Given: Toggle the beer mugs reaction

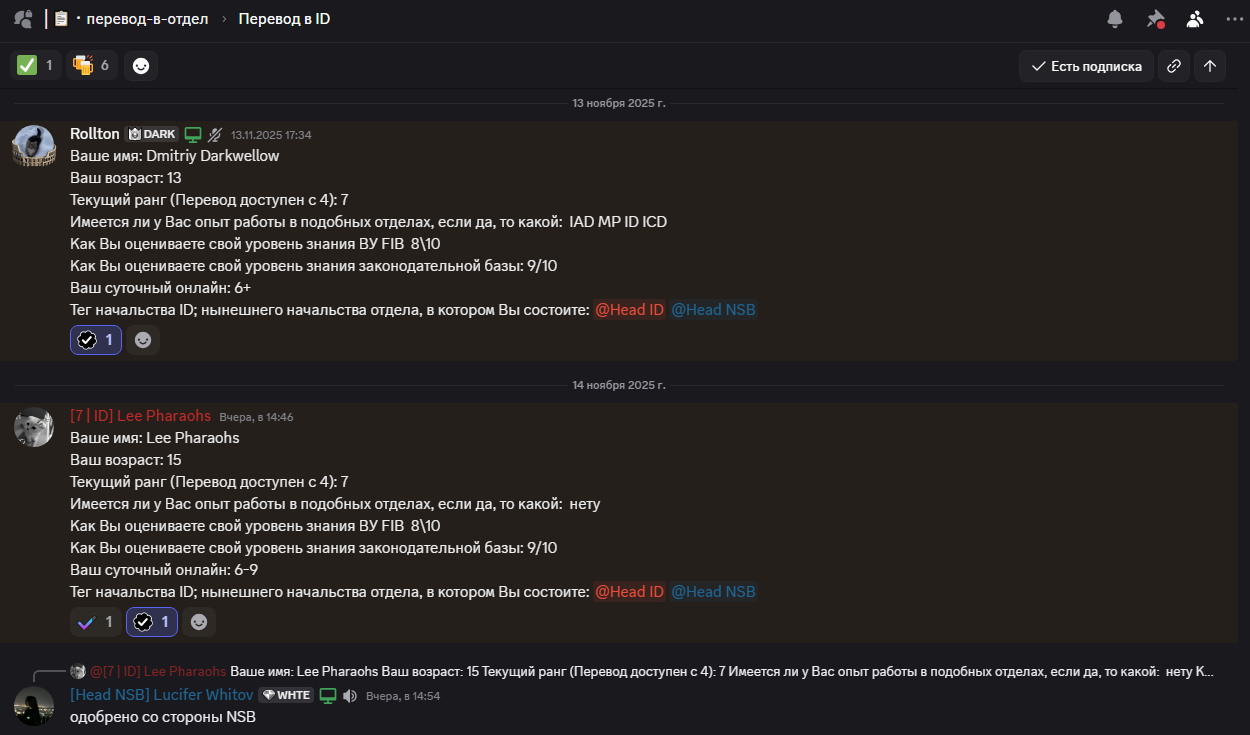Looking at the screenshot, I should click(x=92, y=66).
